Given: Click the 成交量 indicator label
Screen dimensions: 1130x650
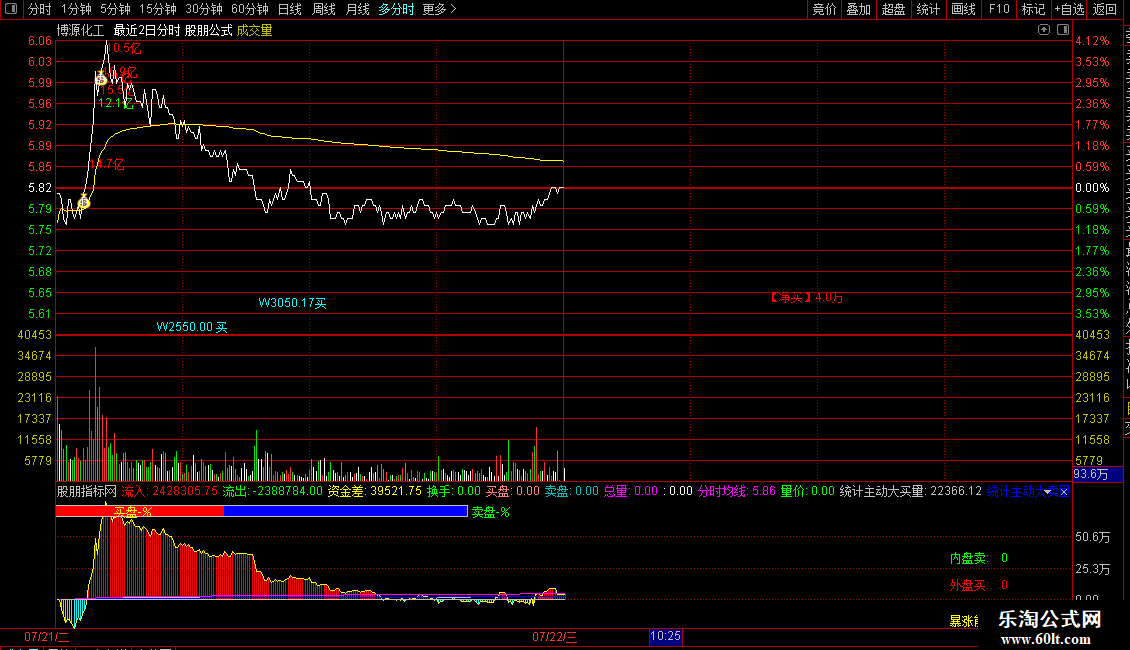Looking at the screenshot, I should click(254, 30).
